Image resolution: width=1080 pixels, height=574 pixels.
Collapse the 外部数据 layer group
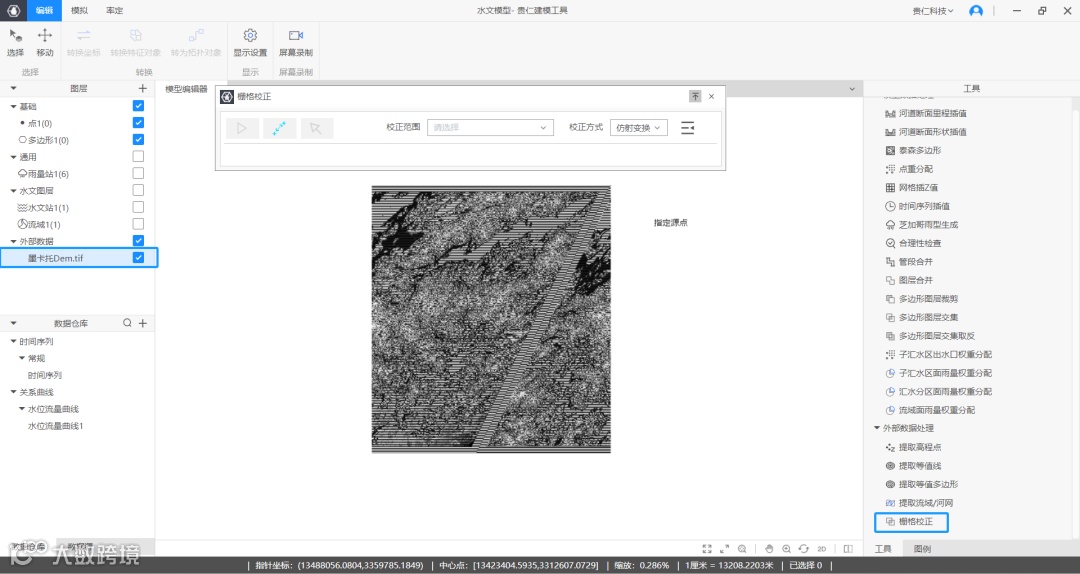tap(13, 242)
